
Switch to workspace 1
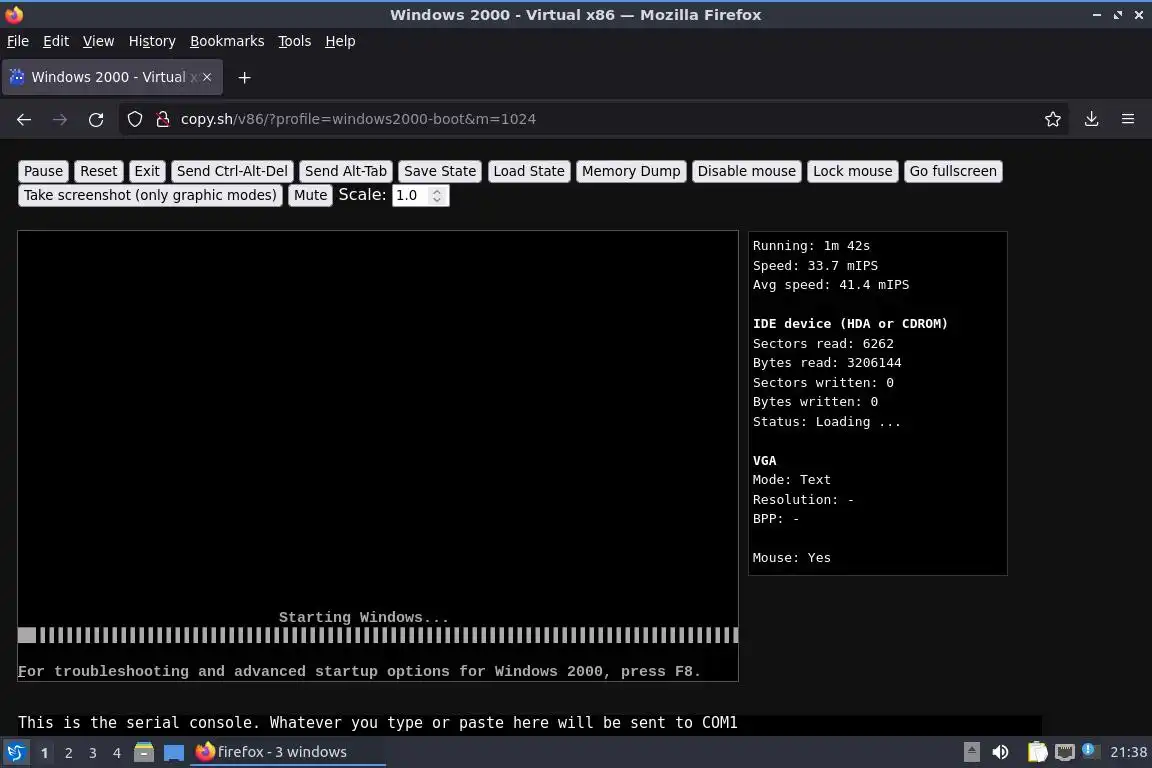(x=44, y=753)
